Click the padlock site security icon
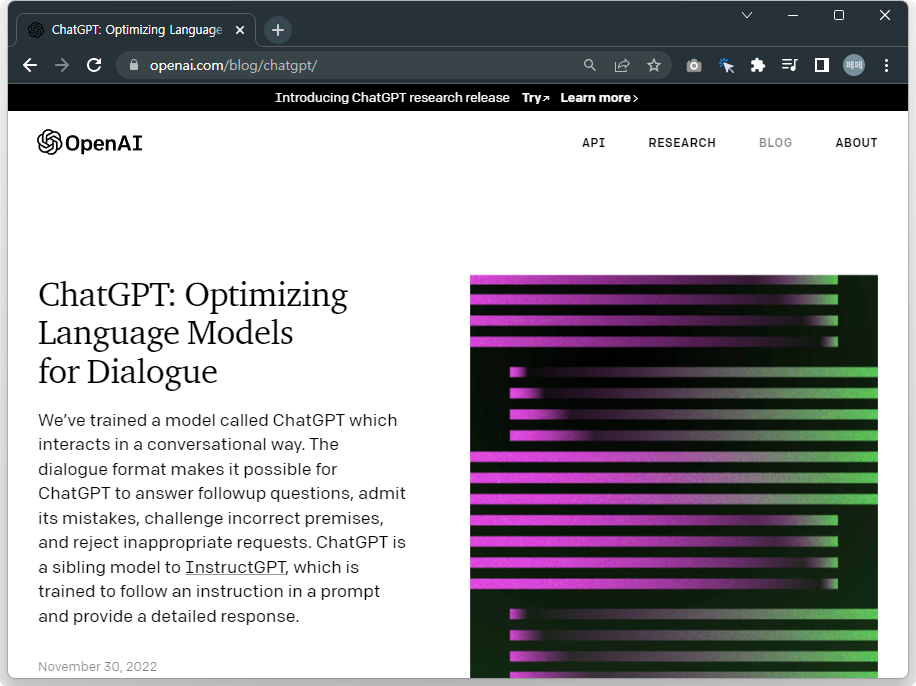Viewport: 916px width, 686px height. pos(134,64)
